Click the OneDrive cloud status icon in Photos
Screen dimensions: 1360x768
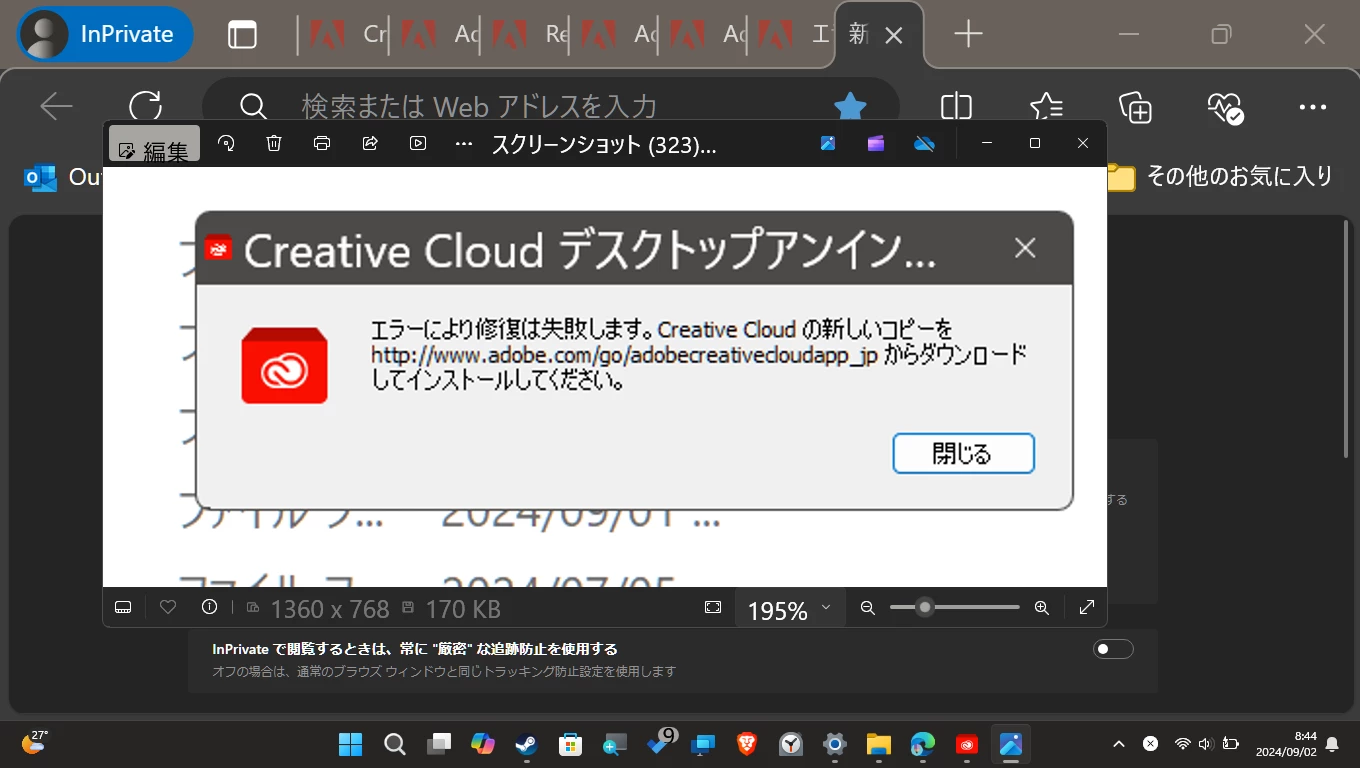tap(924, 144)
